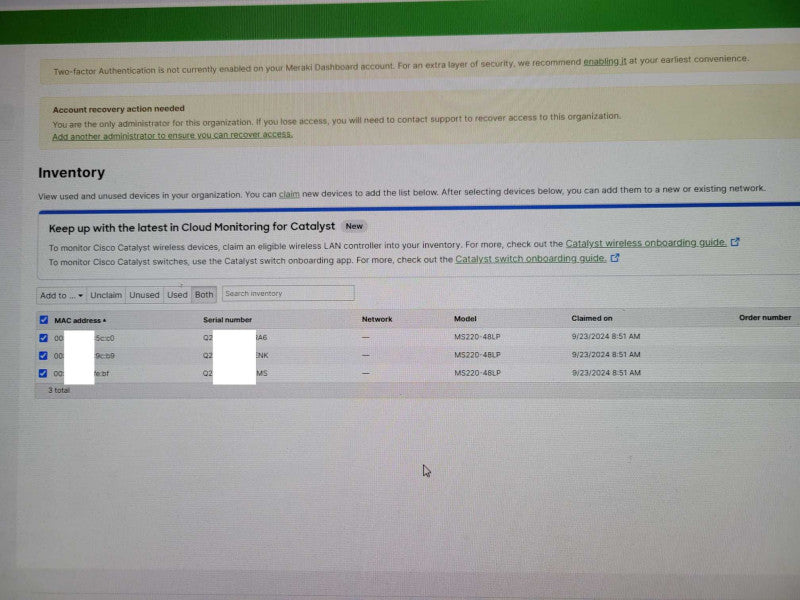This screenshot has height=600, width=800.
Task: Click MAC address ending fe:bf
Action: click(x=82, y=373)
